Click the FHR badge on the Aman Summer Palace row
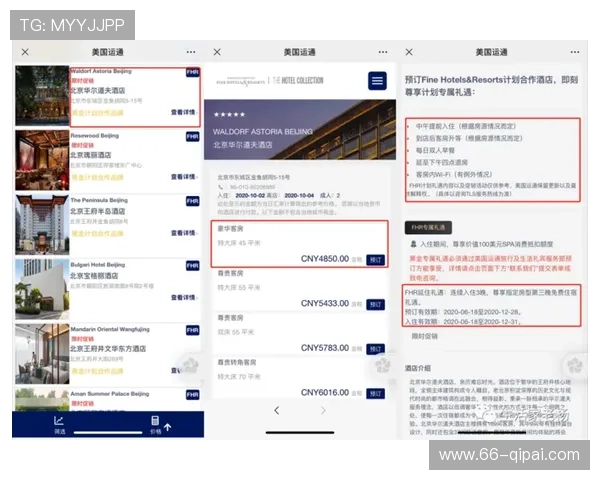Screen dimensions: 600x480 tap(192, 395)
